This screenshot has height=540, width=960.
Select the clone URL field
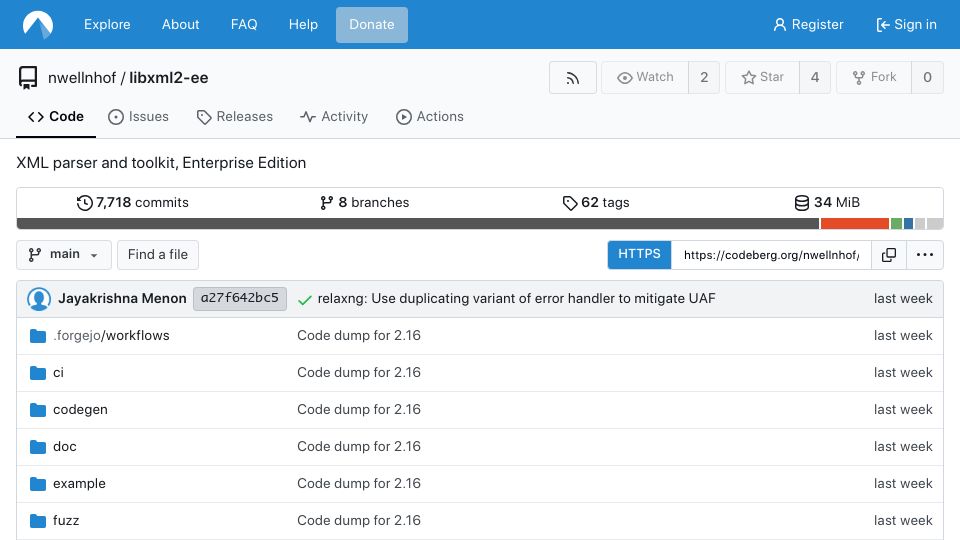click(771, 255)
